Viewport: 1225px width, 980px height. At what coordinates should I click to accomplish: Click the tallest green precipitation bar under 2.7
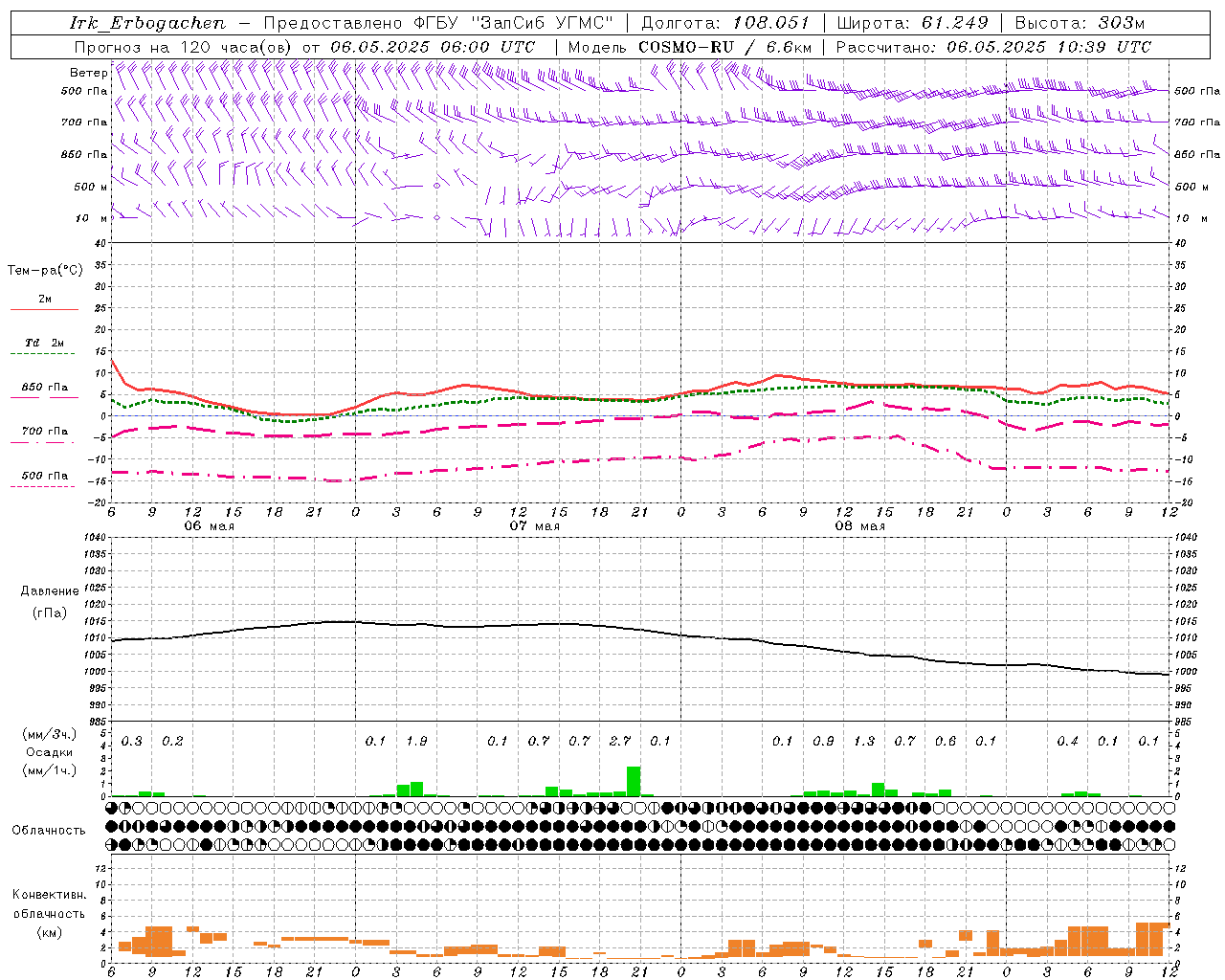click(x=634, y=781)
